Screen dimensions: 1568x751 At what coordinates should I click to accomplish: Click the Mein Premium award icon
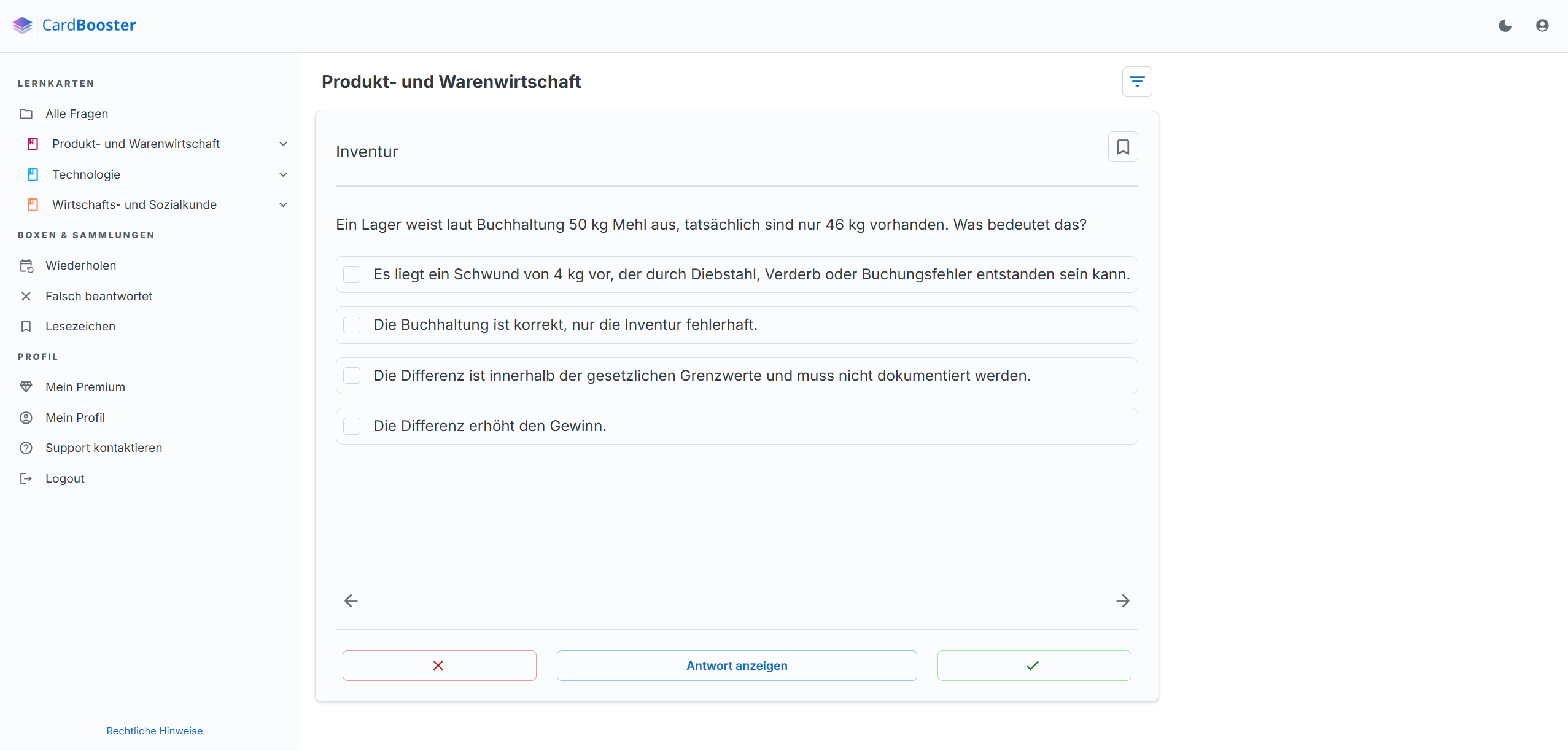click(x=26, y=387)
